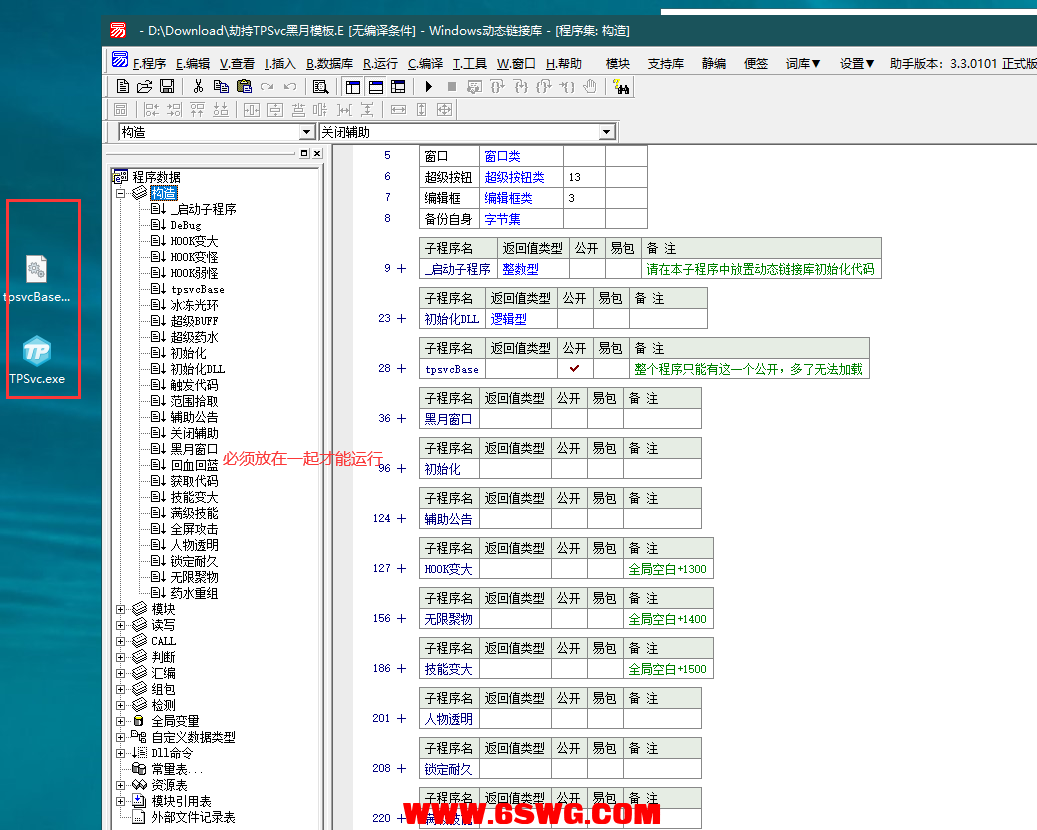The height and width of the screenshot is (830, 1037).
Task: Click the paste clipboard icon
Action: [244, 87]
